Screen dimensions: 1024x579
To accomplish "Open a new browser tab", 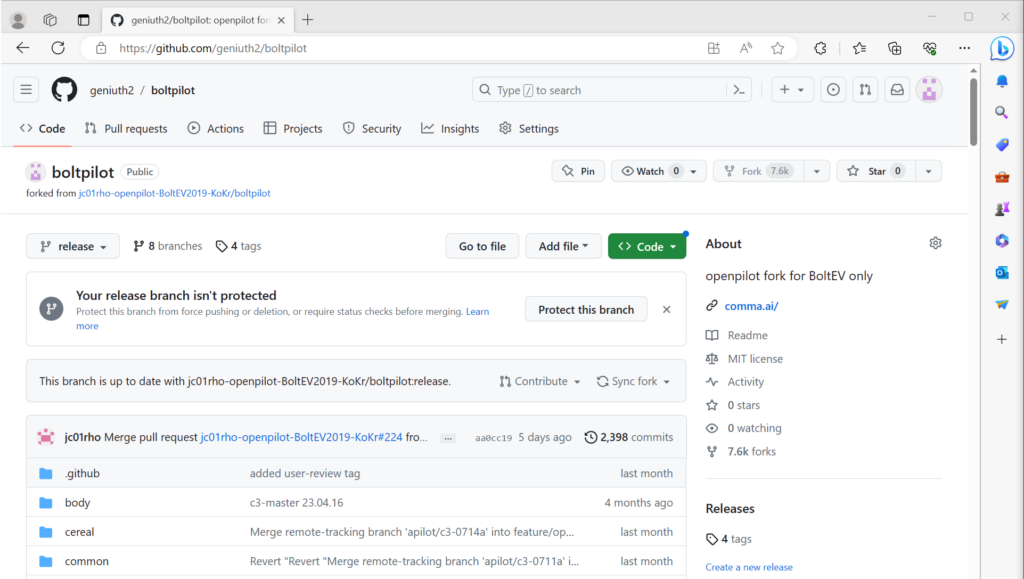I will point(308,20).
